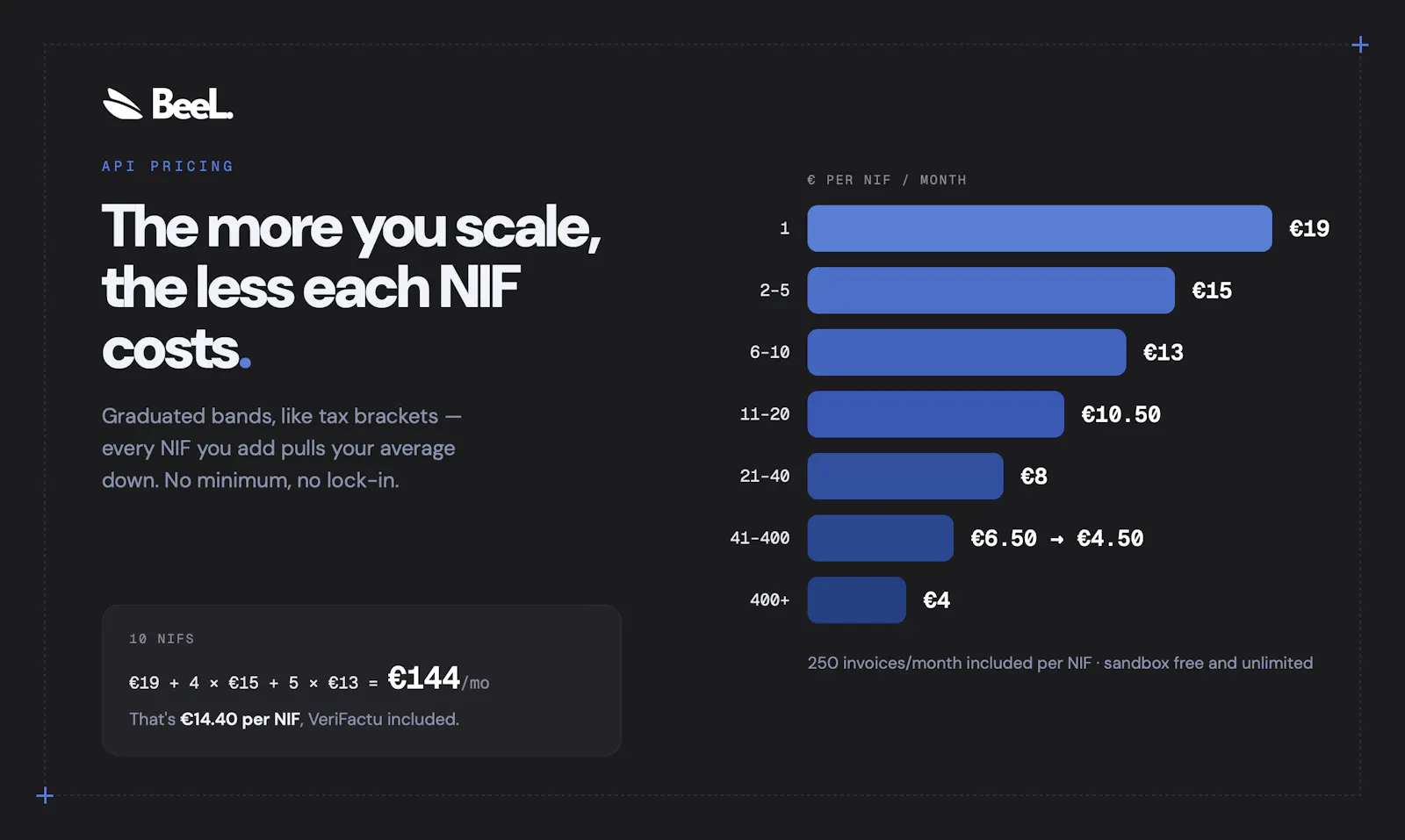Click the '€6.50 → €4.50' price label
Viewport: 1405px width, 840px height.
coord(1057,538)
